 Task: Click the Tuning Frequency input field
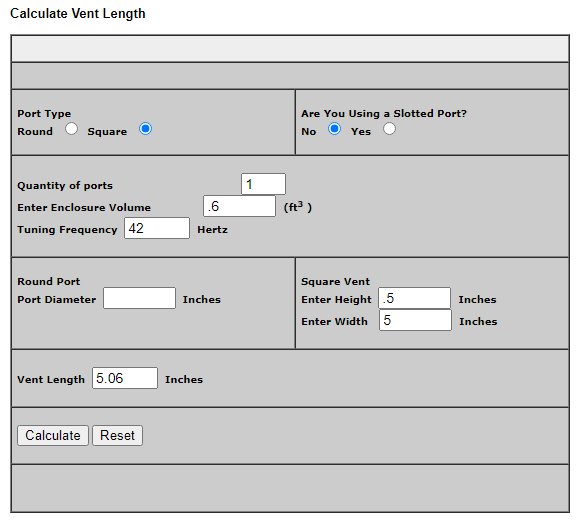(157, 228)
